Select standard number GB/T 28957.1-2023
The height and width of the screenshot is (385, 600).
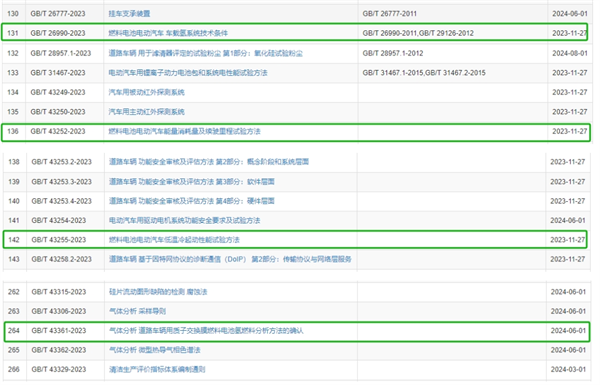tap(61, 53)
